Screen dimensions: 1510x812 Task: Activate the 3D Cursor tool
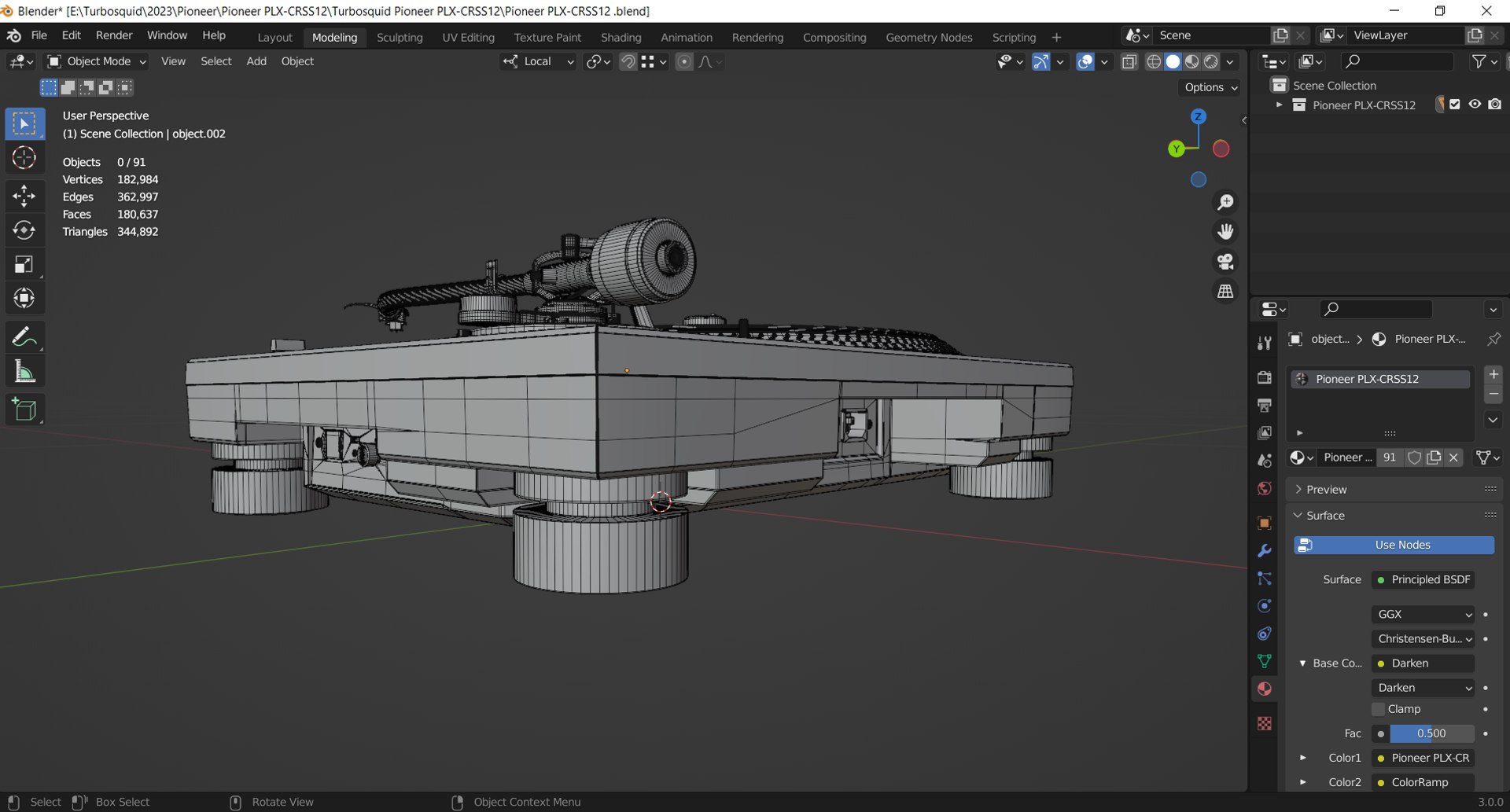click(24, 158)
